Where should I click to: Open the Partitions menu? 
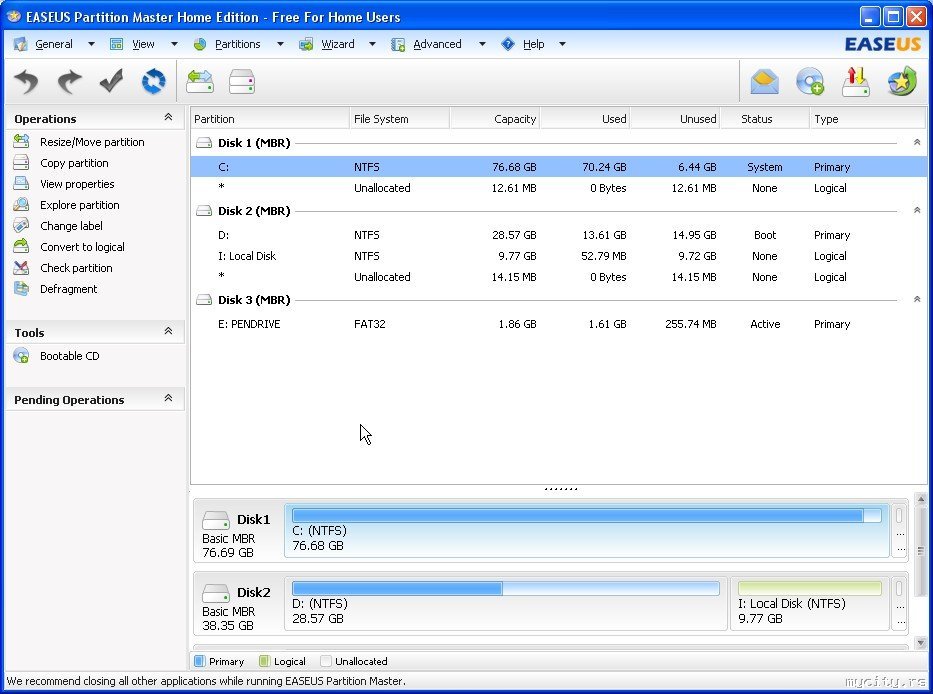tap(237, 44)
